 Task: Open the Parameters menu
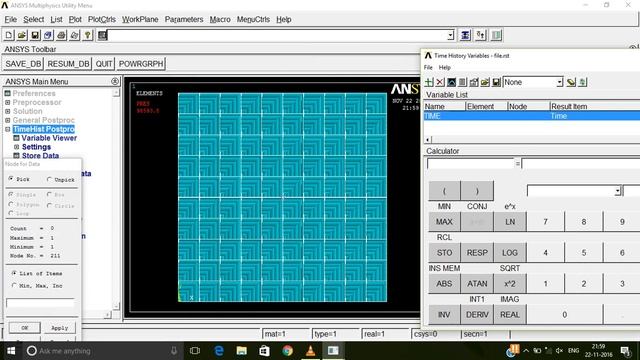pos(184,19)
